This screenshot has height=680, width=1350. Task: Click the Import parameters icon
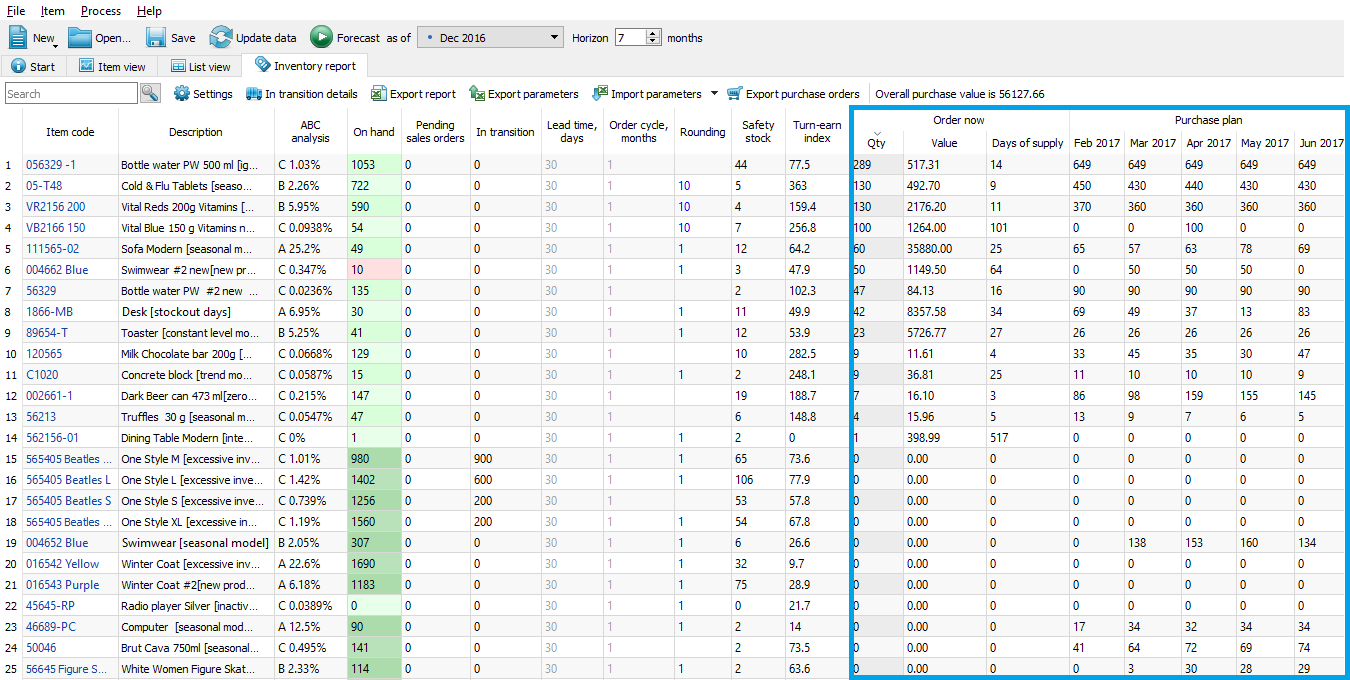point(600,94)
